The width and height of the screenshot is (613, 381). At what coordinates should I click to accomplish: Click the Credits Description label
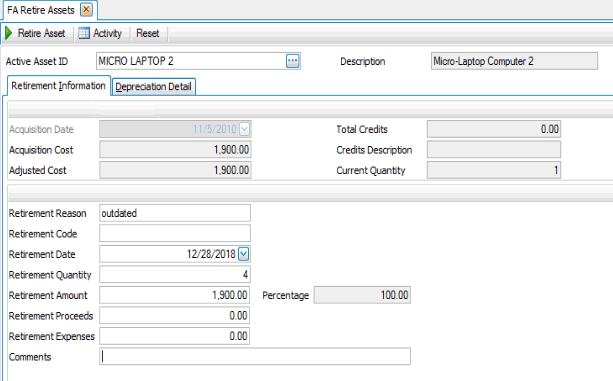(x=374, y=150)
